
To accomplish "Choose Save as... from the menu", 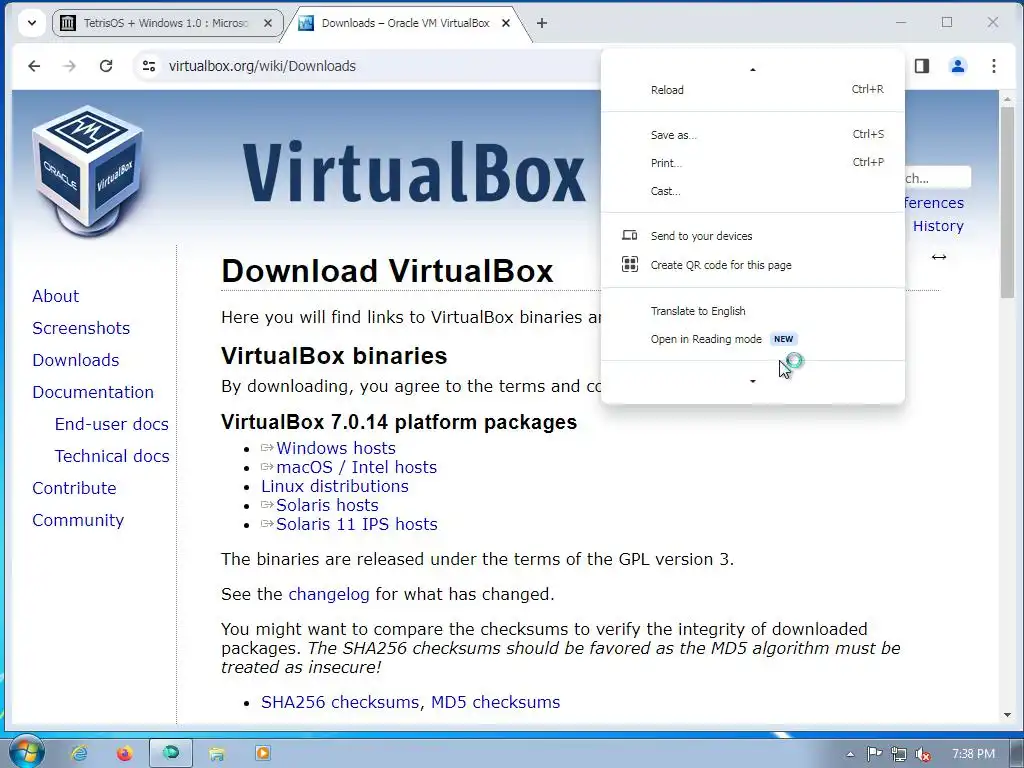I will [x=752, y=135].
